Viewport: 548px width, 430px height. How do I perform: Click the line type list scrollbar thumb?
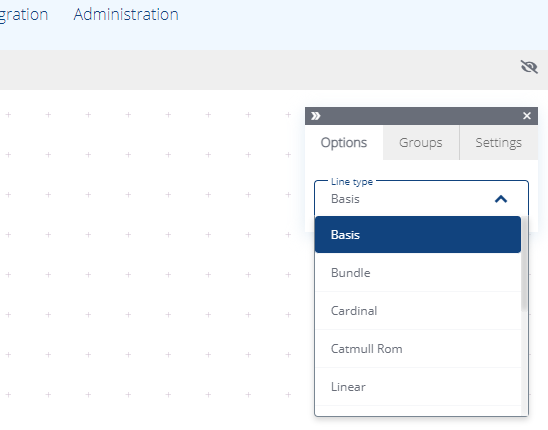pyautogui.click(x=524, y=264)
